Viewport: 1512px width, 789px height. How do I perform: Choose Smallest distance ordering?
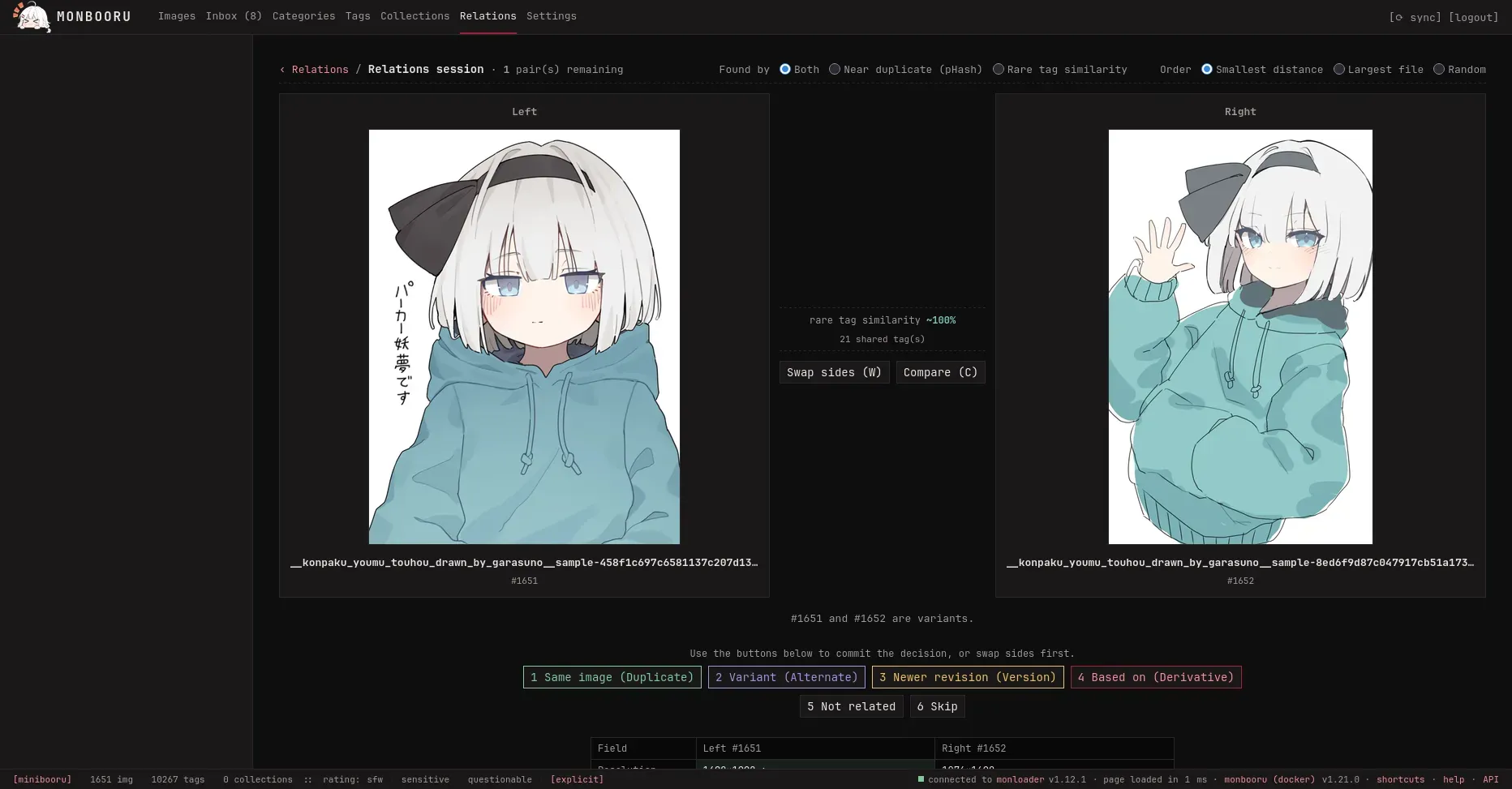tap(1207, 70)
